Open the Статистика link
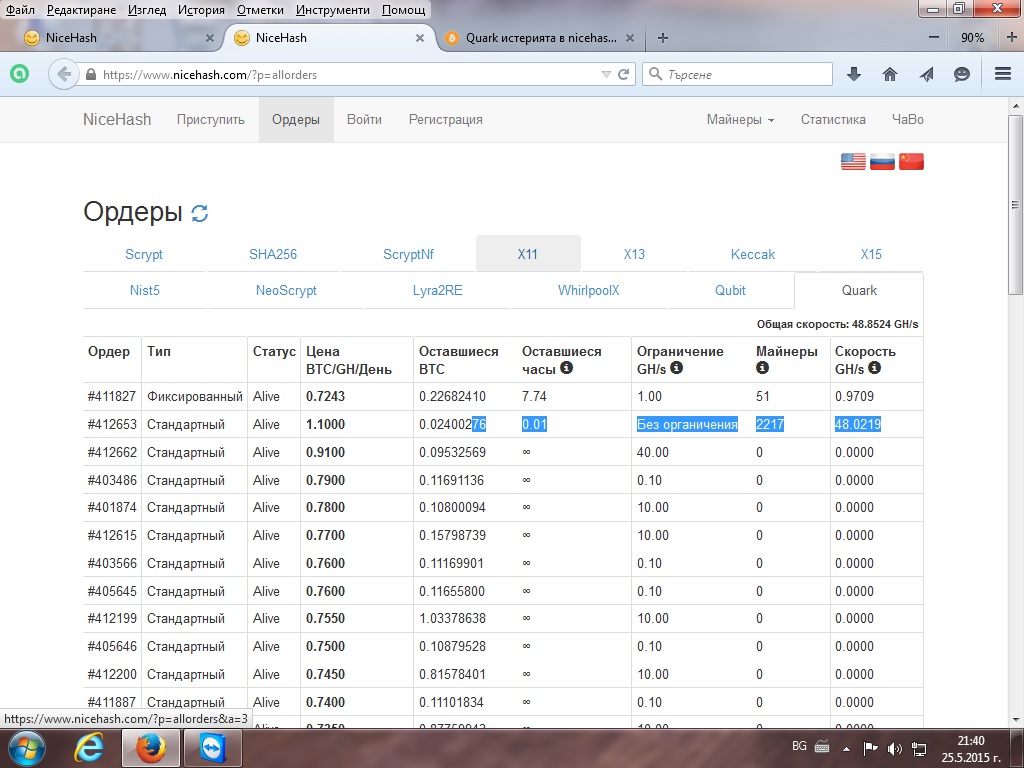The height and width of the screenshot is (768, 1024). [833, 120]
